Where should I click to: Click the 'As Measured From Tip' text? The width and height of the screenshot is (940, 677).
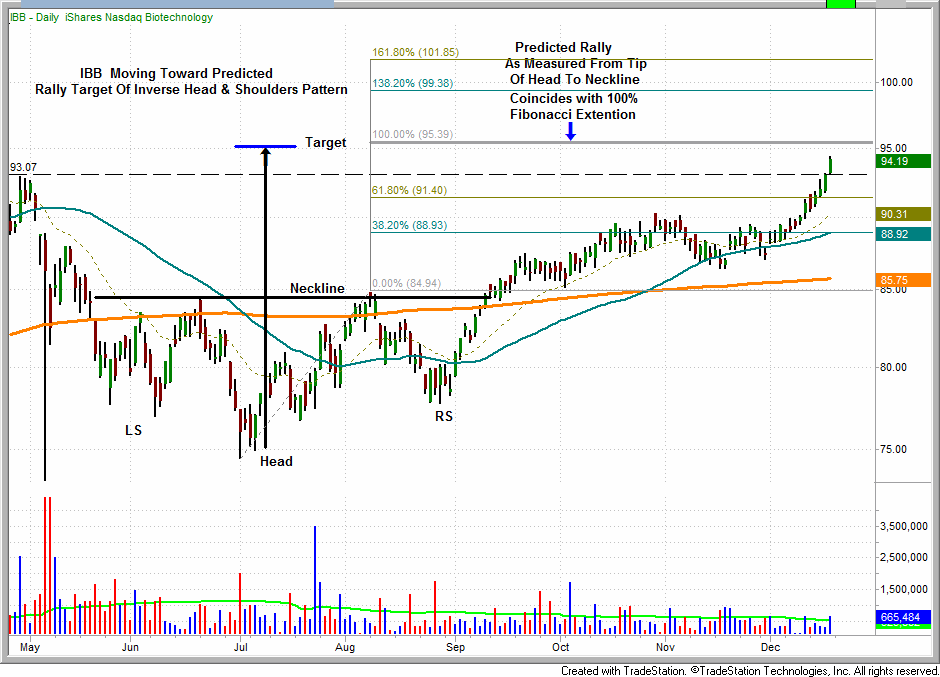coord(576,64)
